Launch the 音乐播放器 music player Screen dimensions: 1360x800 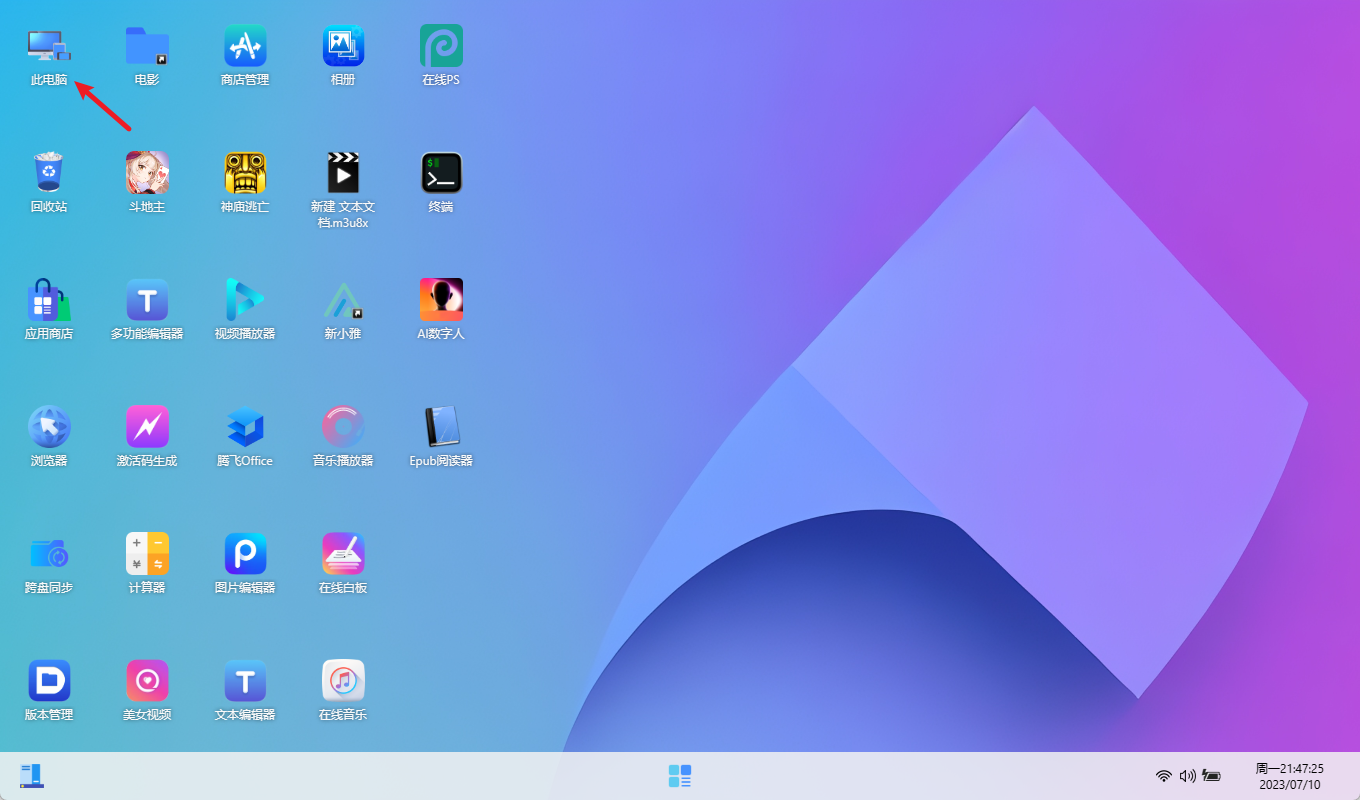[x=343, y=427]
